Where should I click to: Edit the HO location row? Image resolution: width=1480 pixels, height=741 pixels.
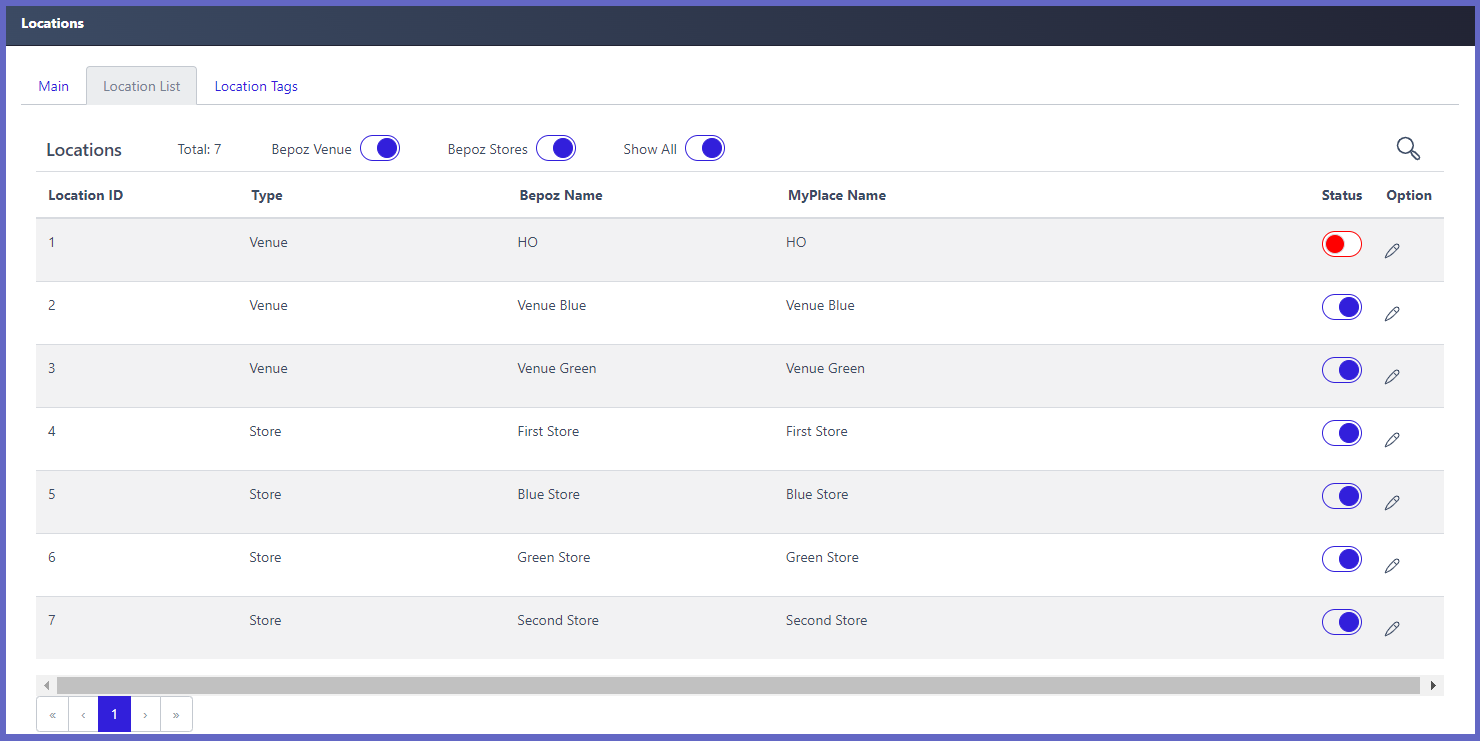pos(1392,251)
